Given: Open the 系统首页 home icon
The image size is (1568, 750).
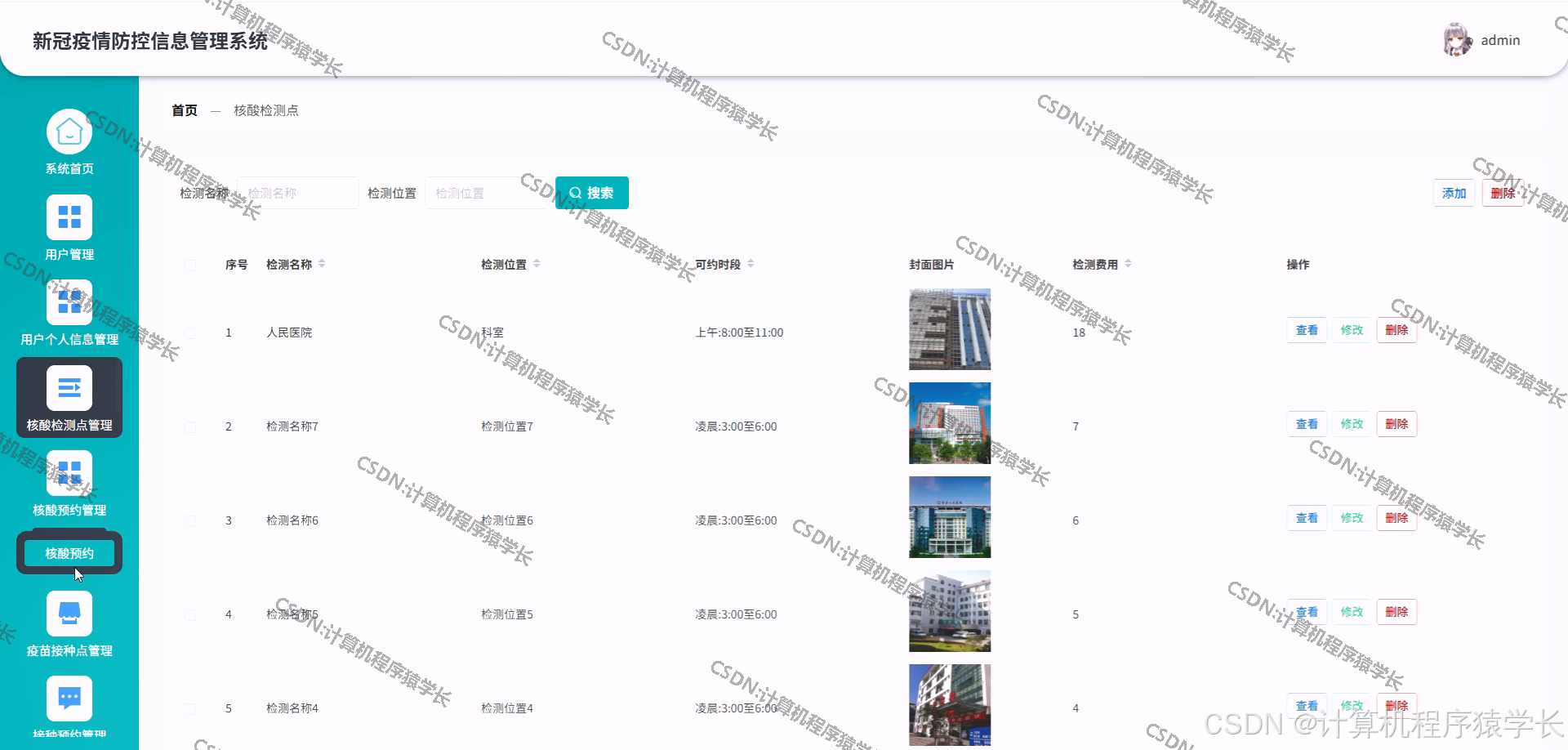Looking at the screenshot, I should click(69, 132).
